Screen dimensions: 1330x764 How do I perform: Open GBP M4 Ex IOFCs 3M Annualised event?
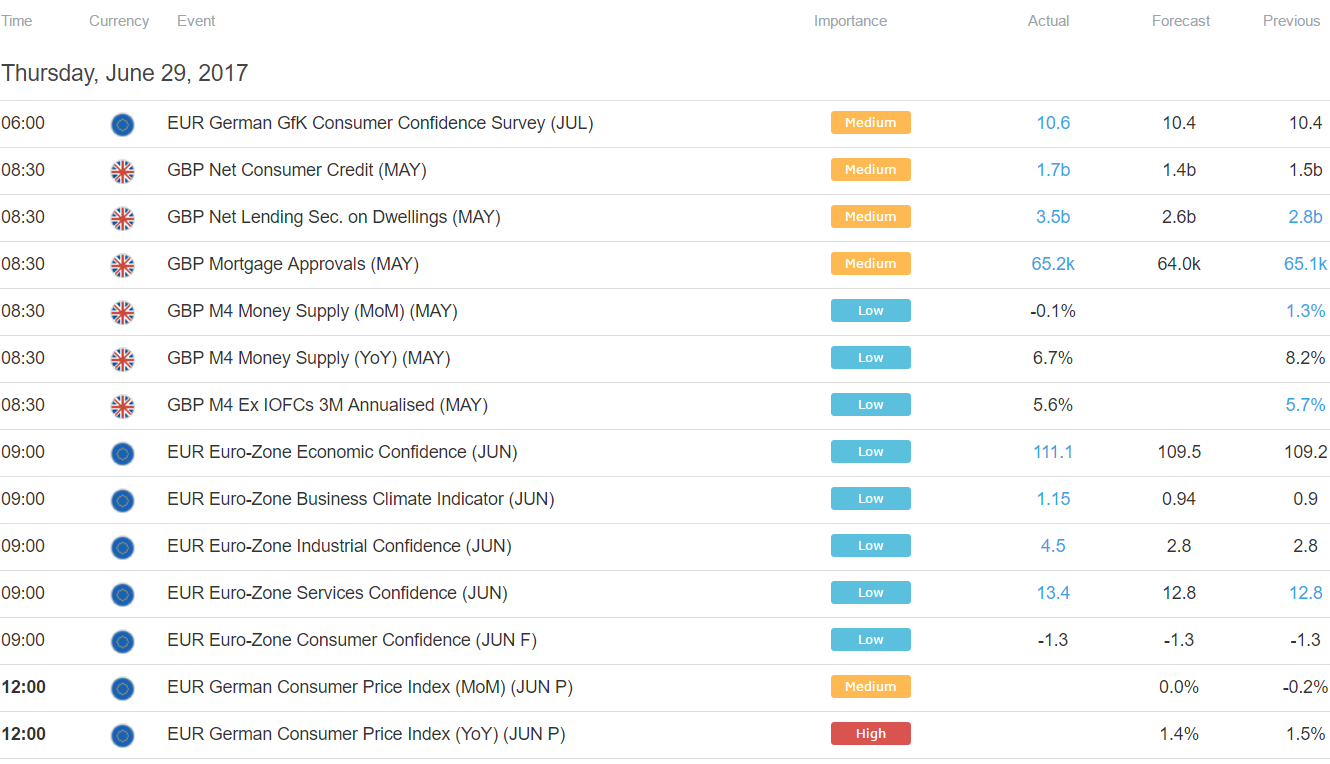(327, 405)
